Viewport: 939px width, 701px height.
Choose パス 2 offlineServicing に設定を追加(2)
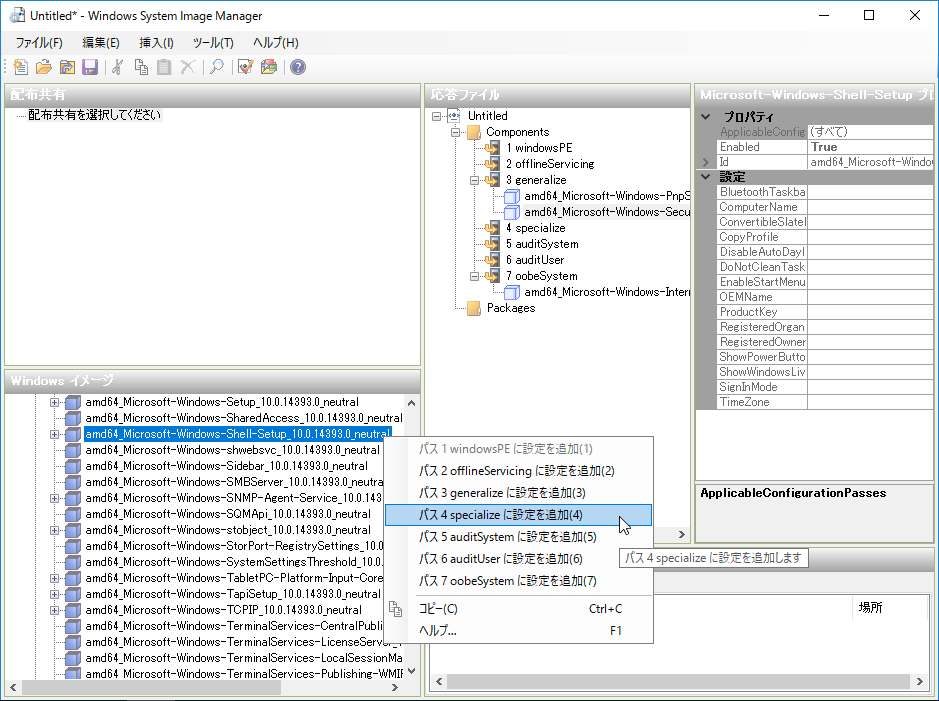[x=519, y=471]
